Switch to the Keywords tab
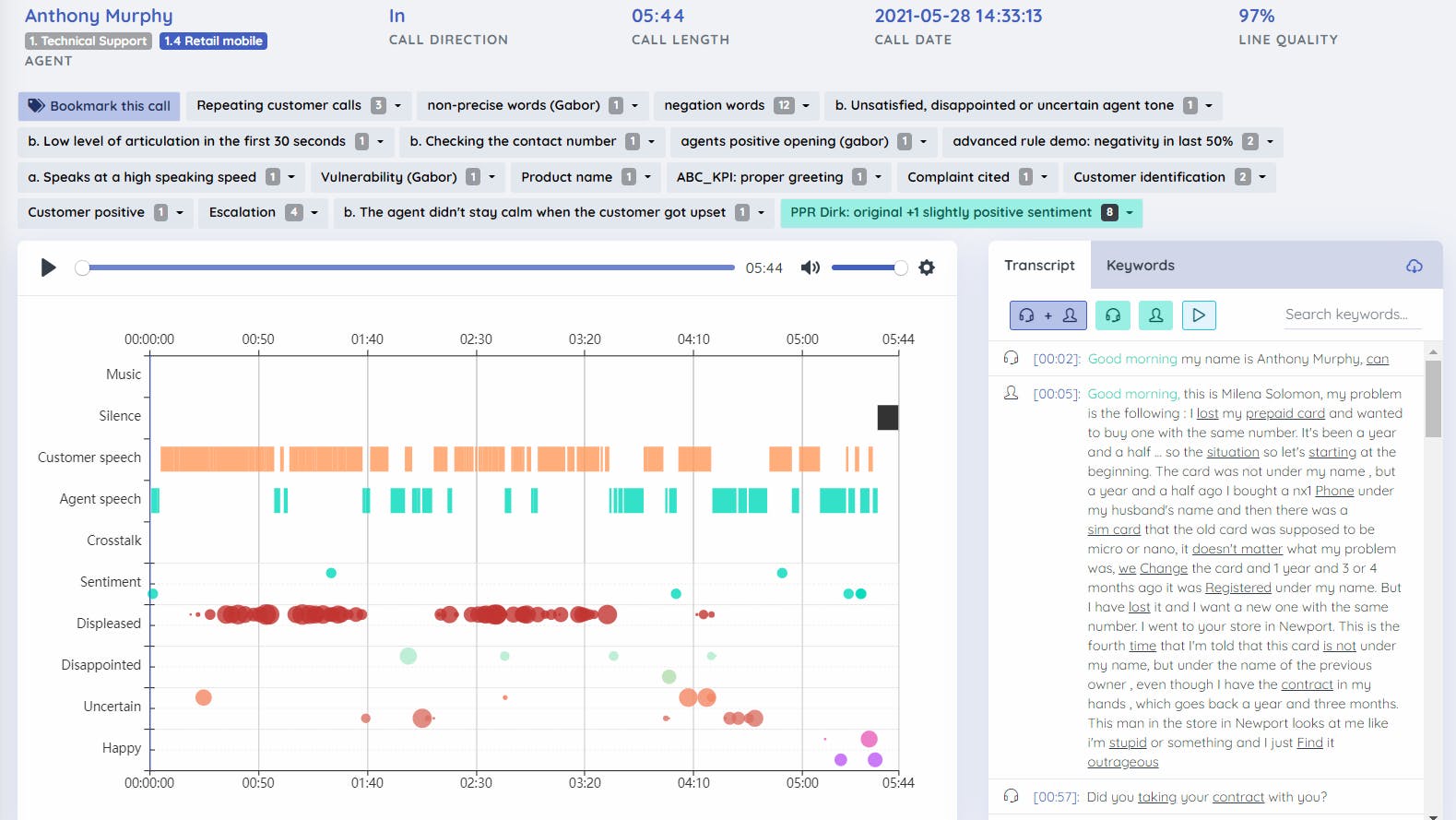Screen dimensions: 1456x820 click(x=1140, y=266)
